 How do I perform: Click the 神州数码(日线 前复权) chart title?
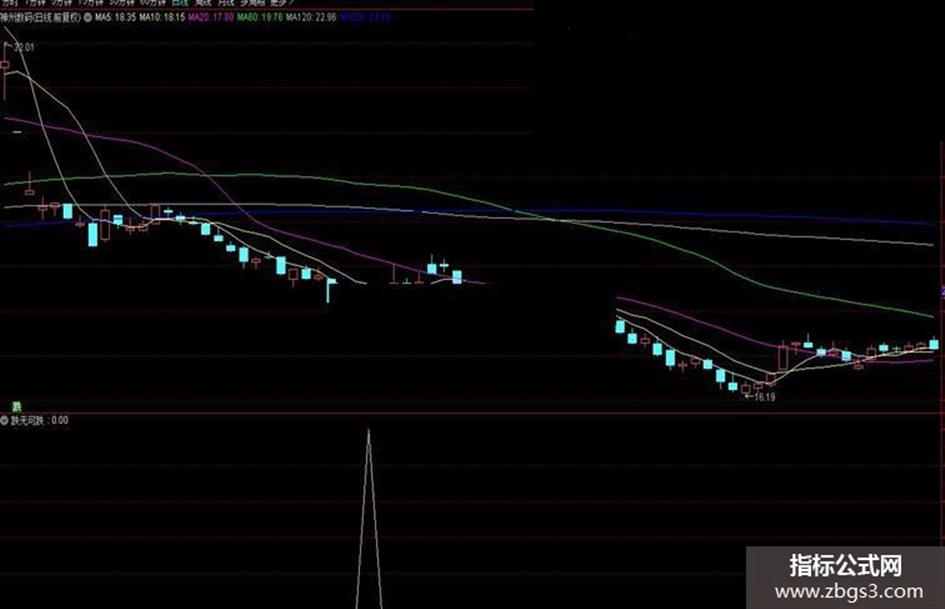[40, 17]
